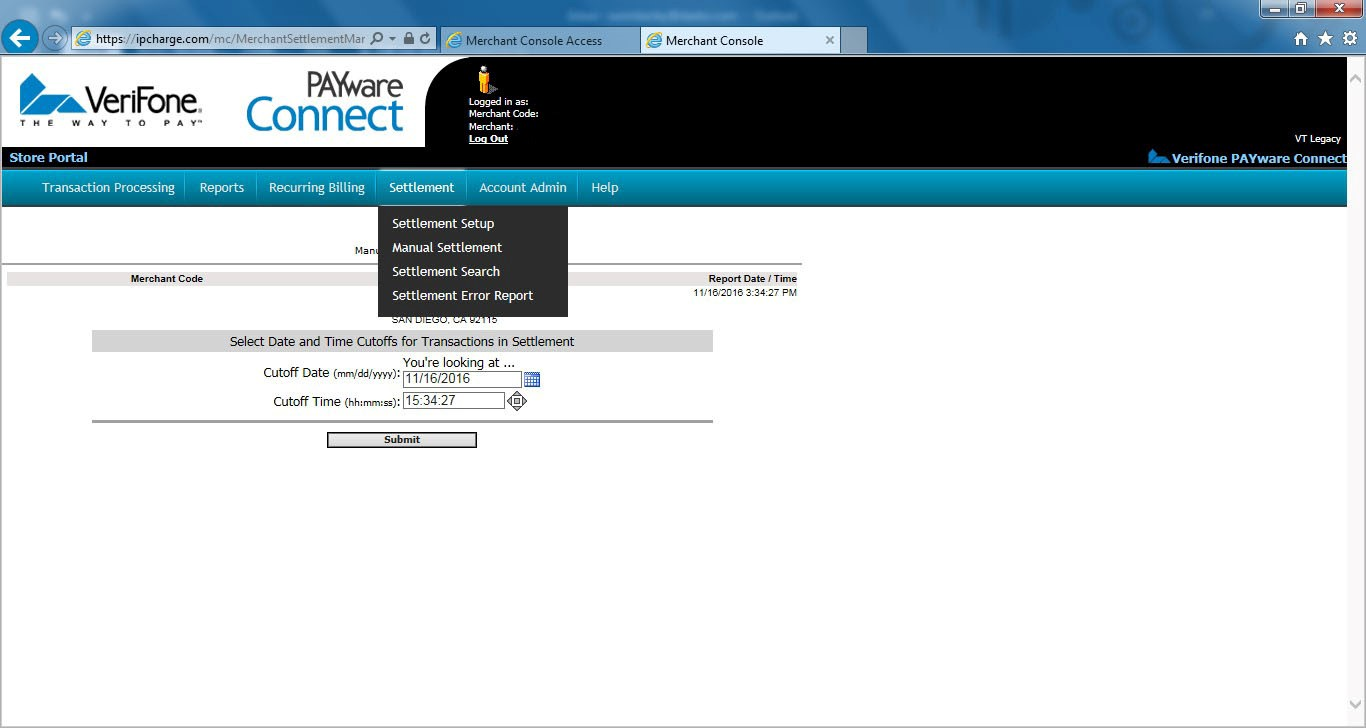Close the Merchant Console tab

tap(829, 40)
